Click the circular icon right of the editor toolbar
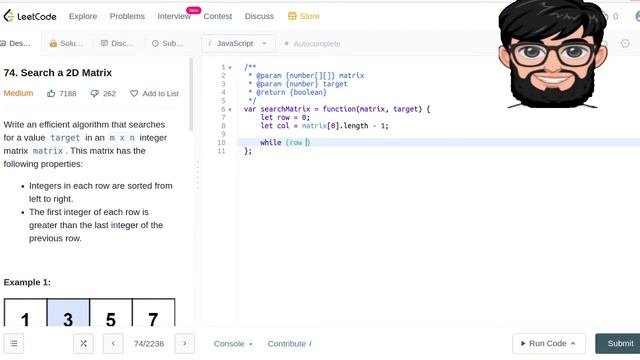Image resolution: width=640 pixels, height=360 pixels. click(x=625, y=43)
